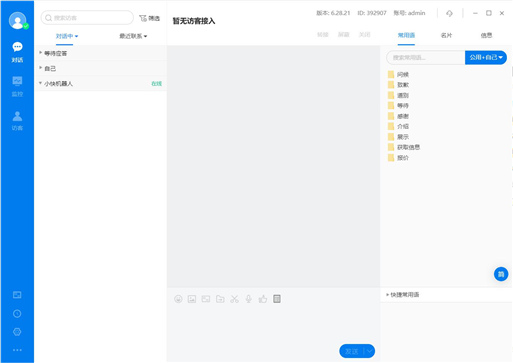Screen dimensions: 513x363
Task: Click the calculator-like icon in chat toolbar
Action: tap(277, 299)
